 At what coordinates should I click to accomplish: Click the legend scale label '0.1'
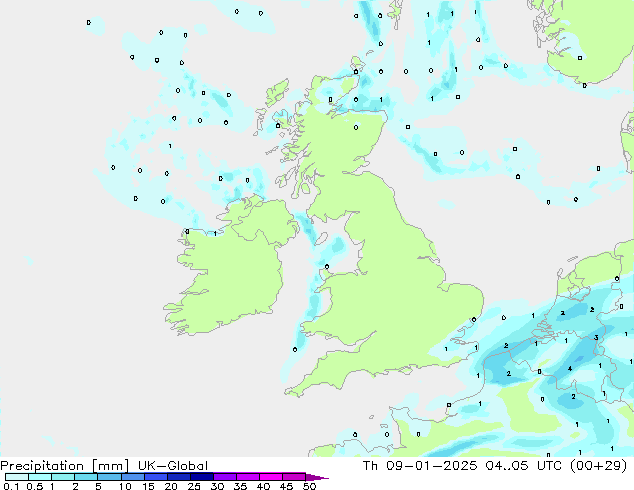pos(11,486)
